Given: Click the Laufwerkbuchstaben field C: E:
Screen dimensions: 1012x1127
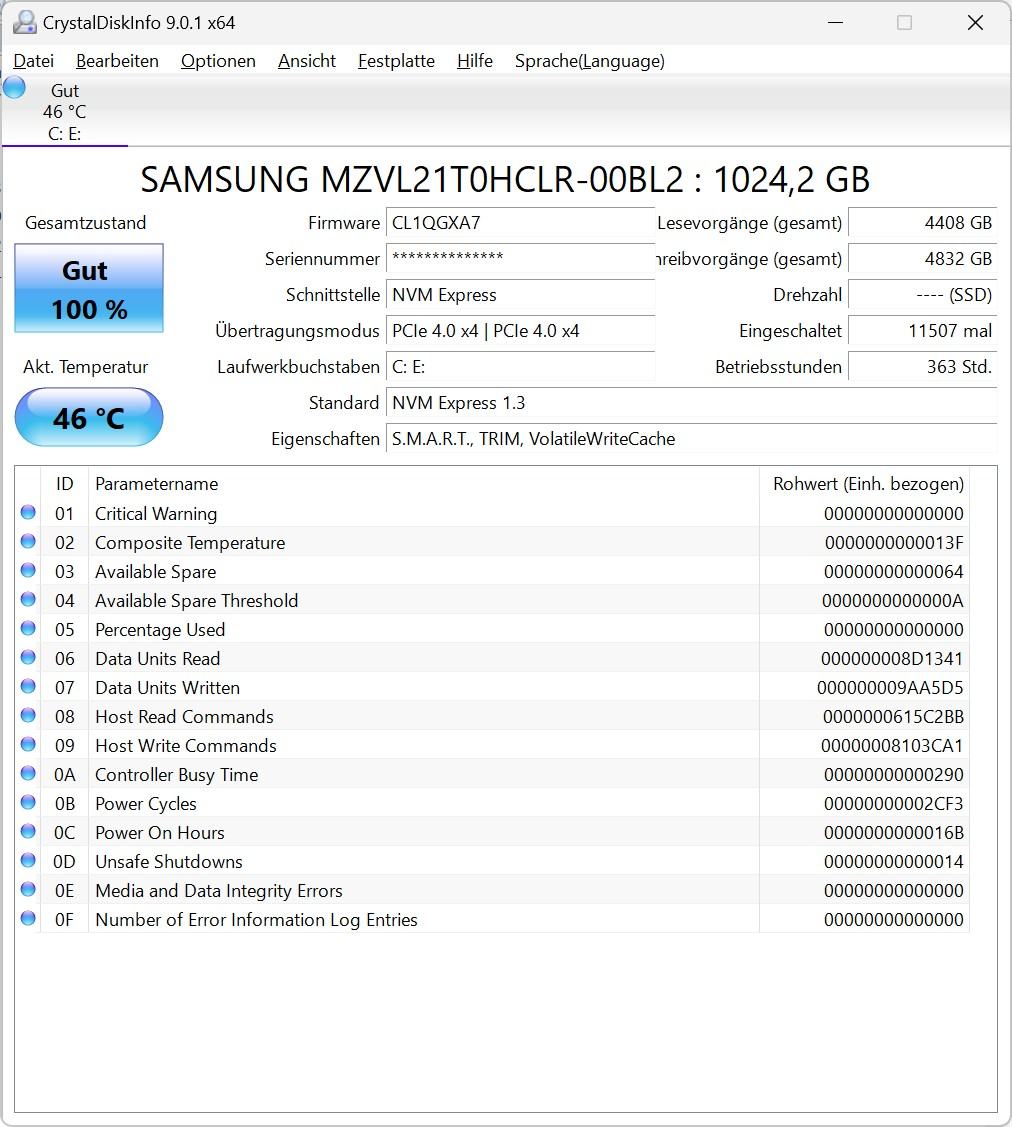Looking at the screenshot, I should (x=520, y=367).
